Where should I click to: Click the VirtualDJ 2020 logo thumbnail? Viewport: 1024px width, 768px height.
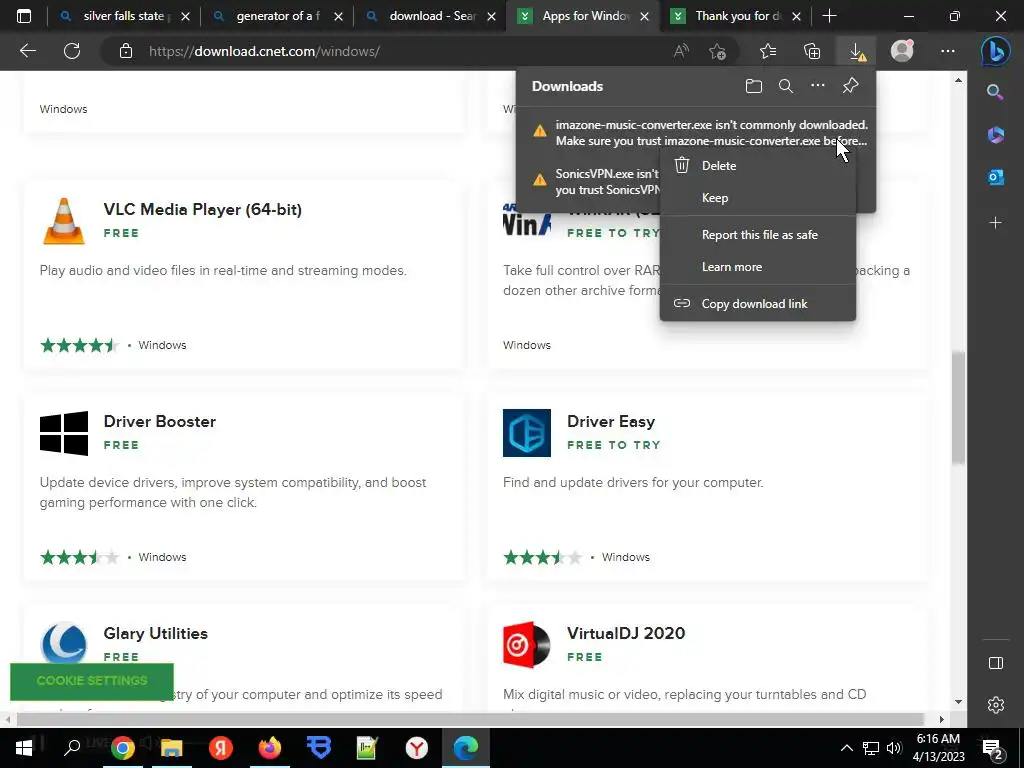(x=526, y=645)
